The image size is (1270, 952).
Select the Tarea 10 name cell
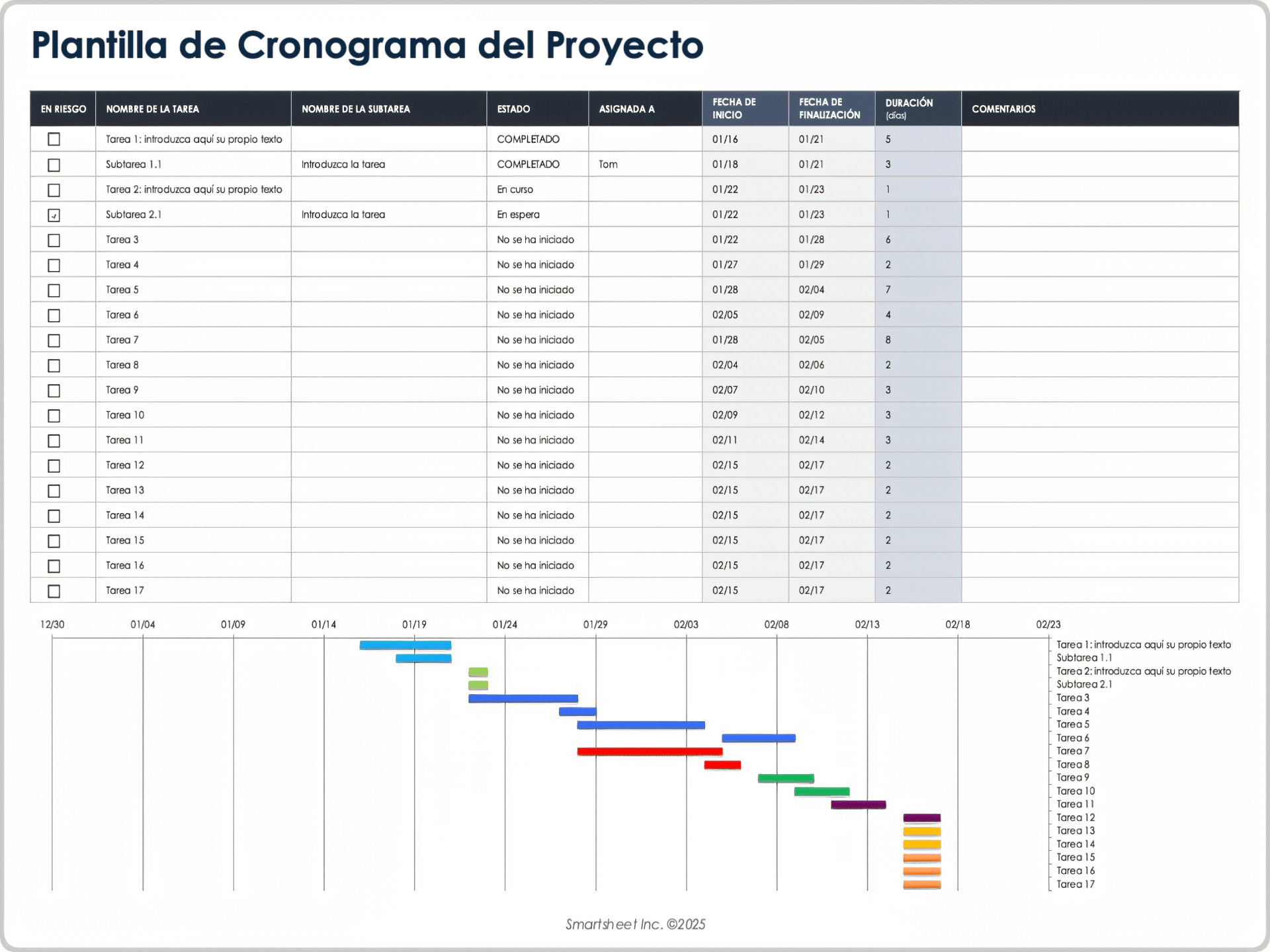pos(193,415)
